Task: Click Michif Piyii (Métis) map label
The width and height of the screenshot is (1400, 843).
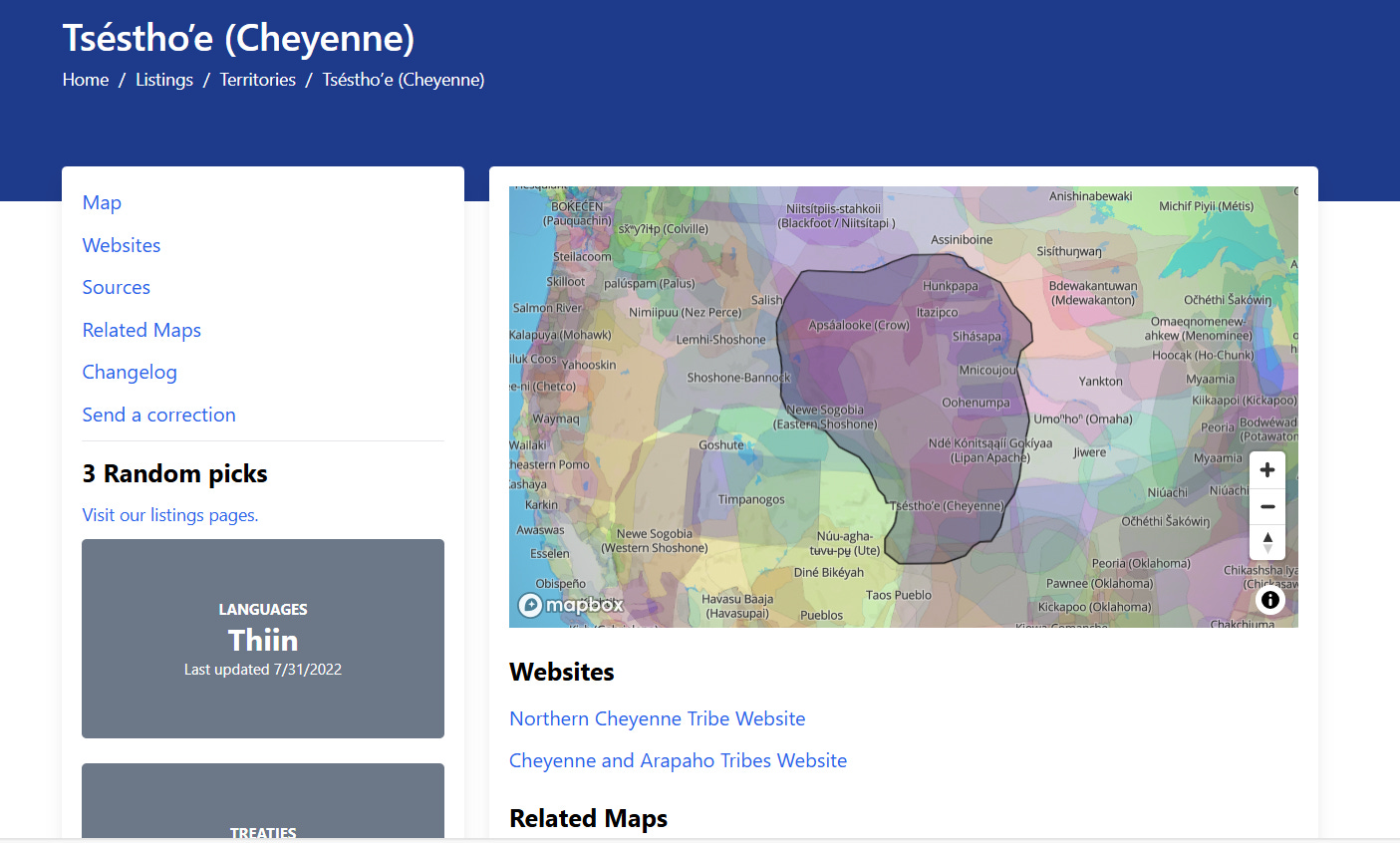Action: pyautogui.click(x=1206, y=206)
